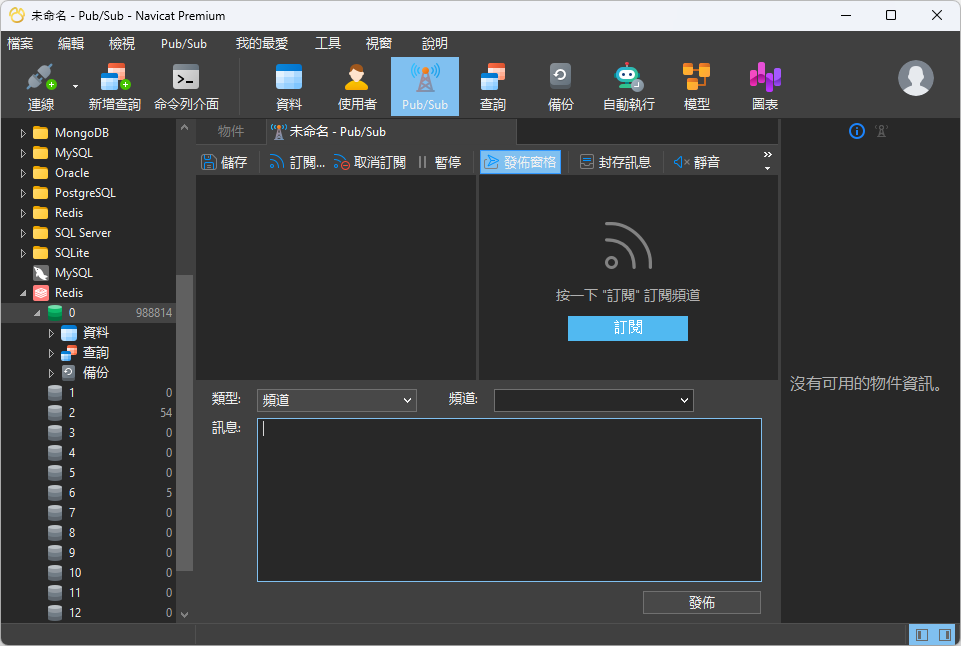Screen dimensions: 961x646
Task: Click the blue 訂閱 subscribe button
Action: tap(627, 328)
